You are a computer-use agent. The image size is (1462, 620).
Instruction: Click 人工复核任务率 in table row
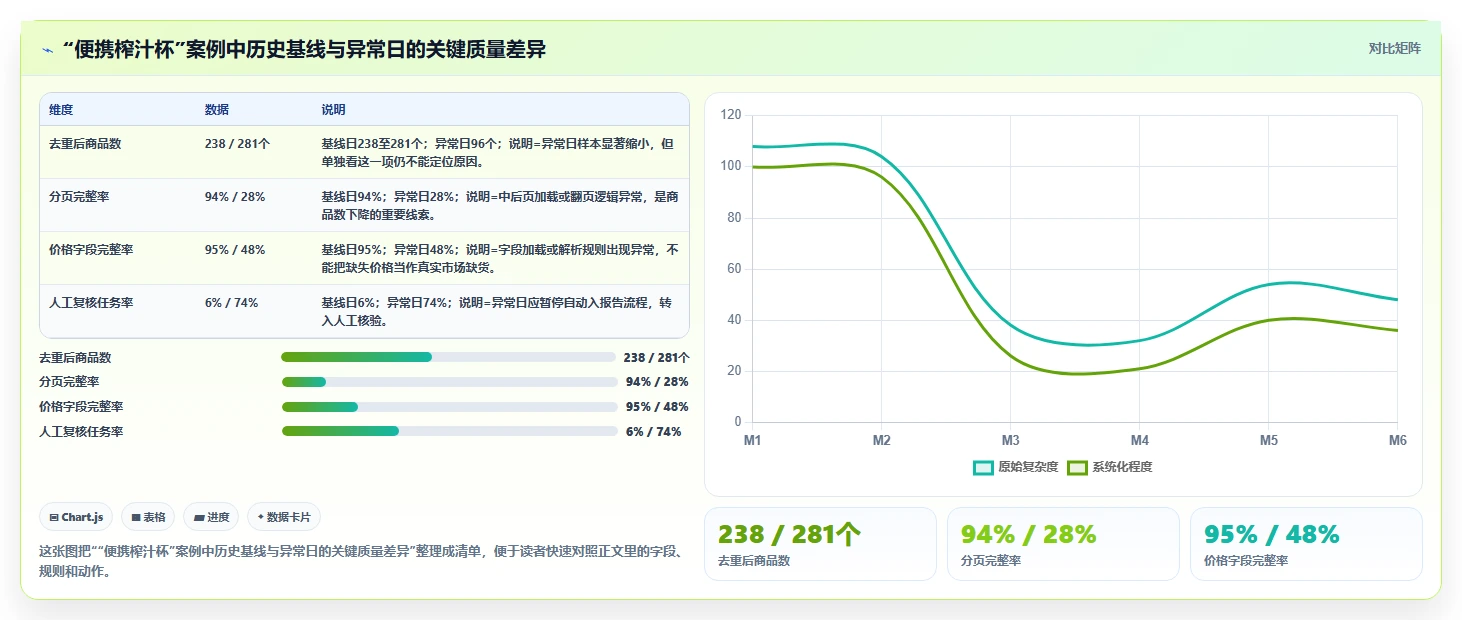point(91,303)
